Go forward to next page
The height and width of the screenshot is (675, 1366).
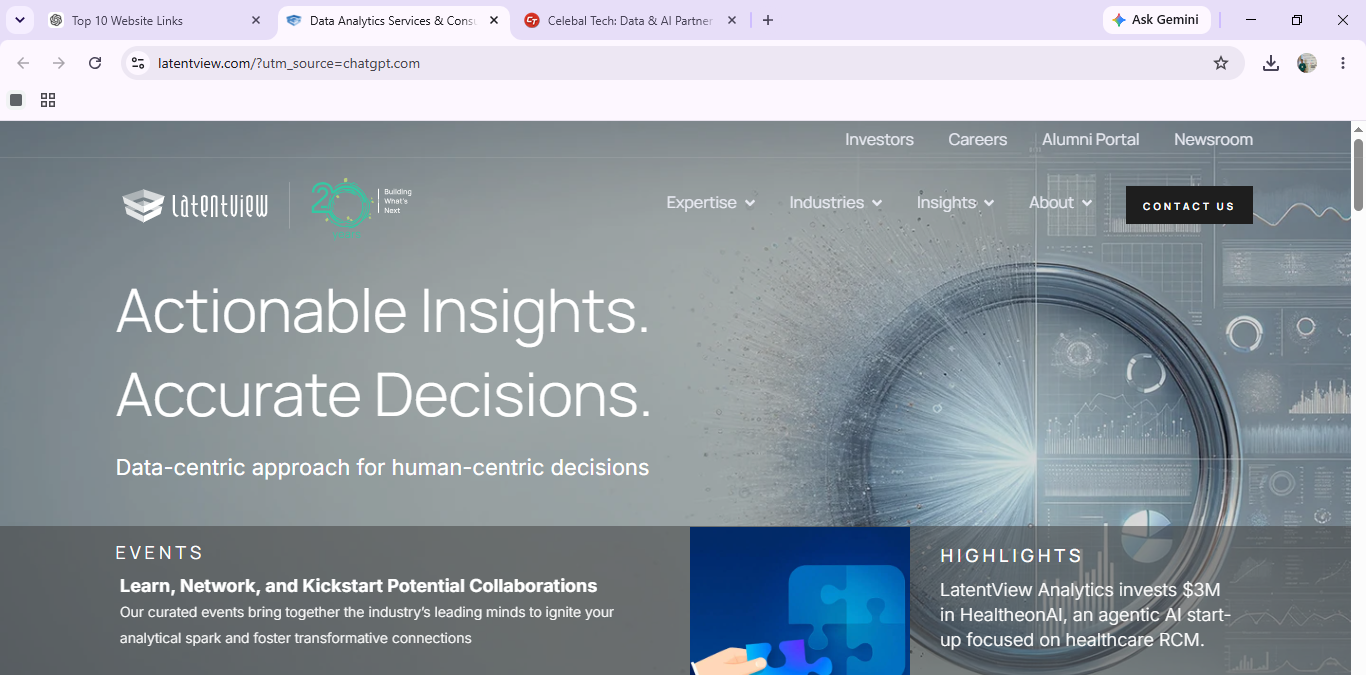(59, 63)
